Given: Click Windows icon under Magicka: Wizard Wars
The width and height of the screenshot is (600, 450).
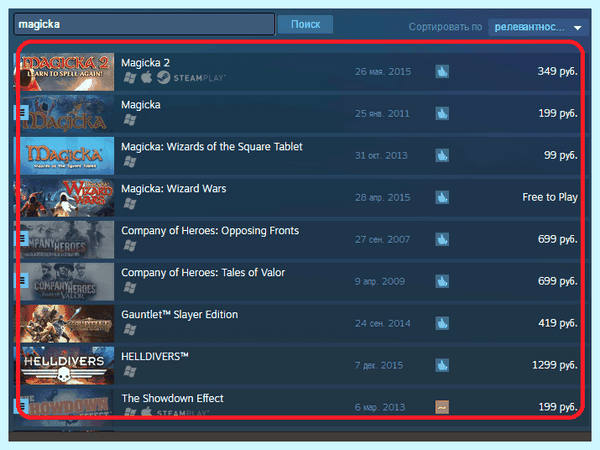Looking at the screenshot, I should click(x=130, y=204).
